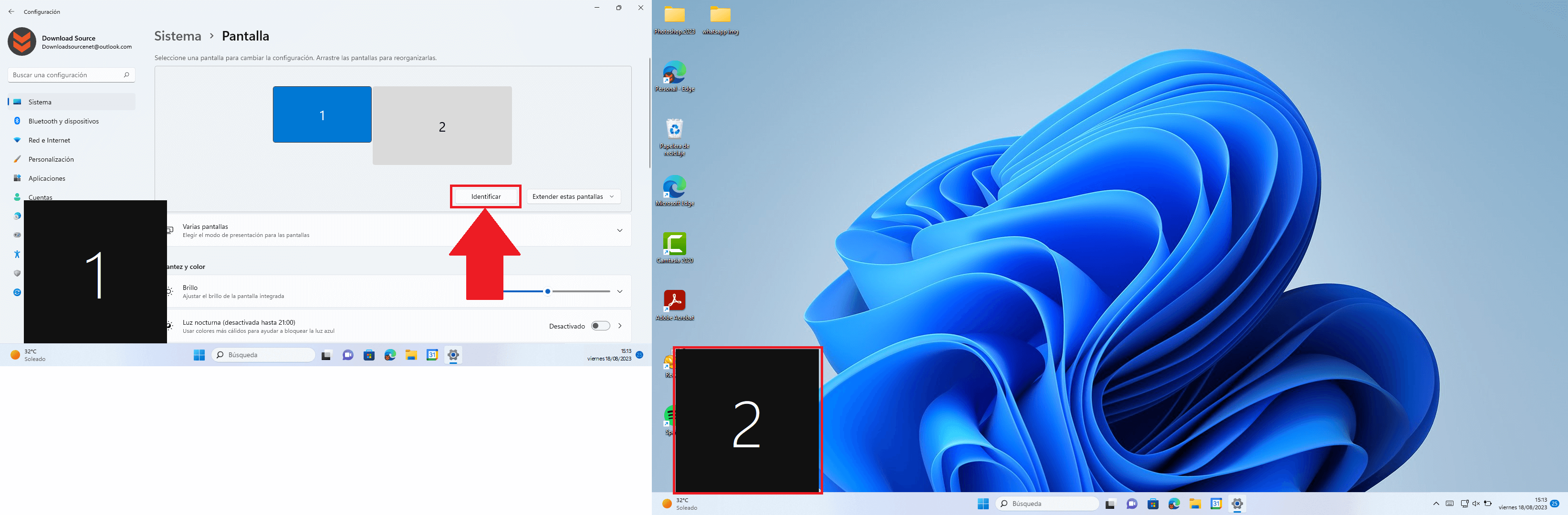
Task: Go back using the Configuración back arrow
Action: point(11,11)
